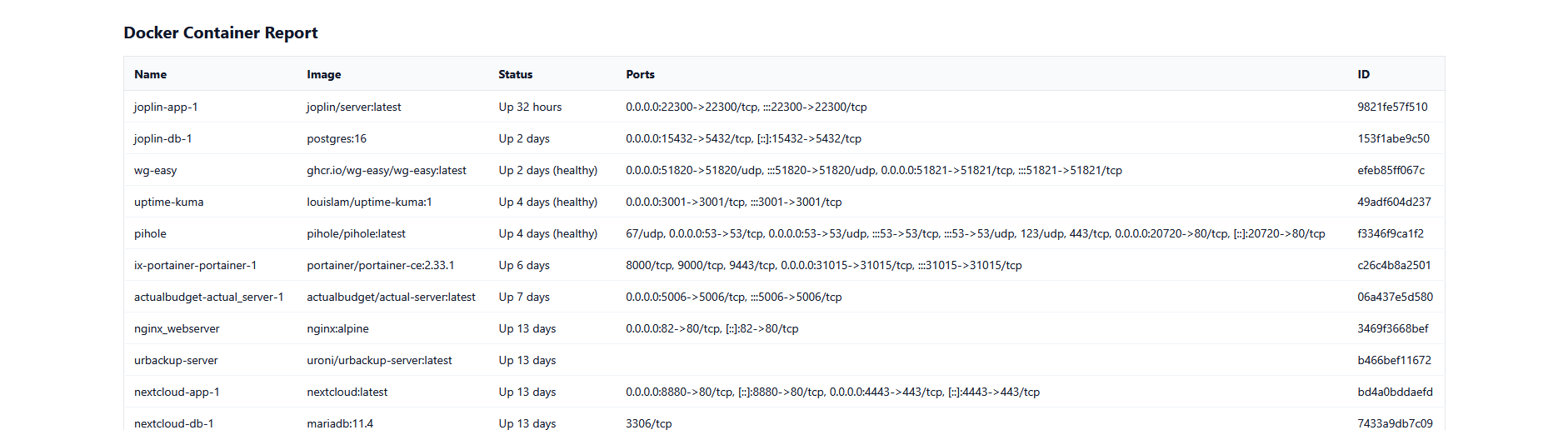The width and height of the screenshot is (1568, 430).
Task: Click pihole's Up 4 days (healthy) status
Action: tap(548, 233)
